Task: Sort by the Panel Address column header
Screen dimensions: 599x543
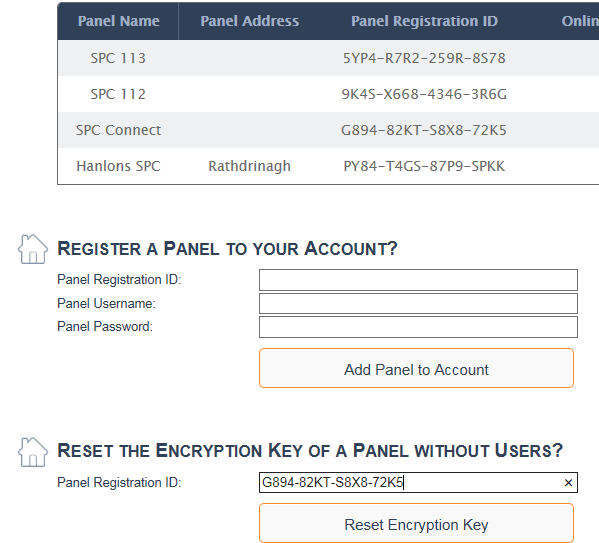Action: click(x=249, y=21)
